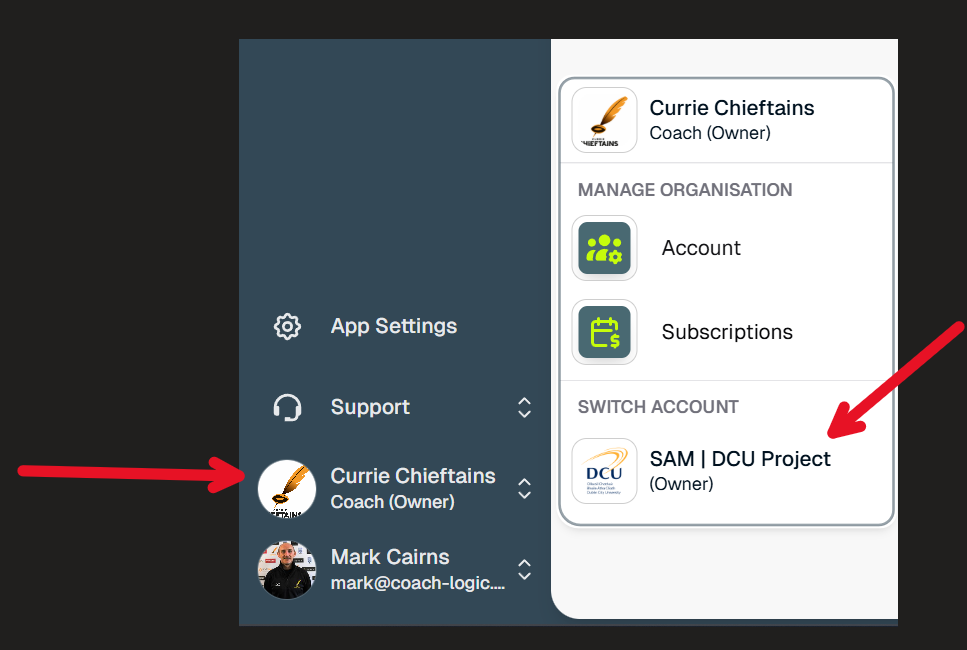This screenshot has height=650, width=967.
Task: Click Coach (Owner) role text in sidebar
Action: pyautogui.click(x=392, y=502)
